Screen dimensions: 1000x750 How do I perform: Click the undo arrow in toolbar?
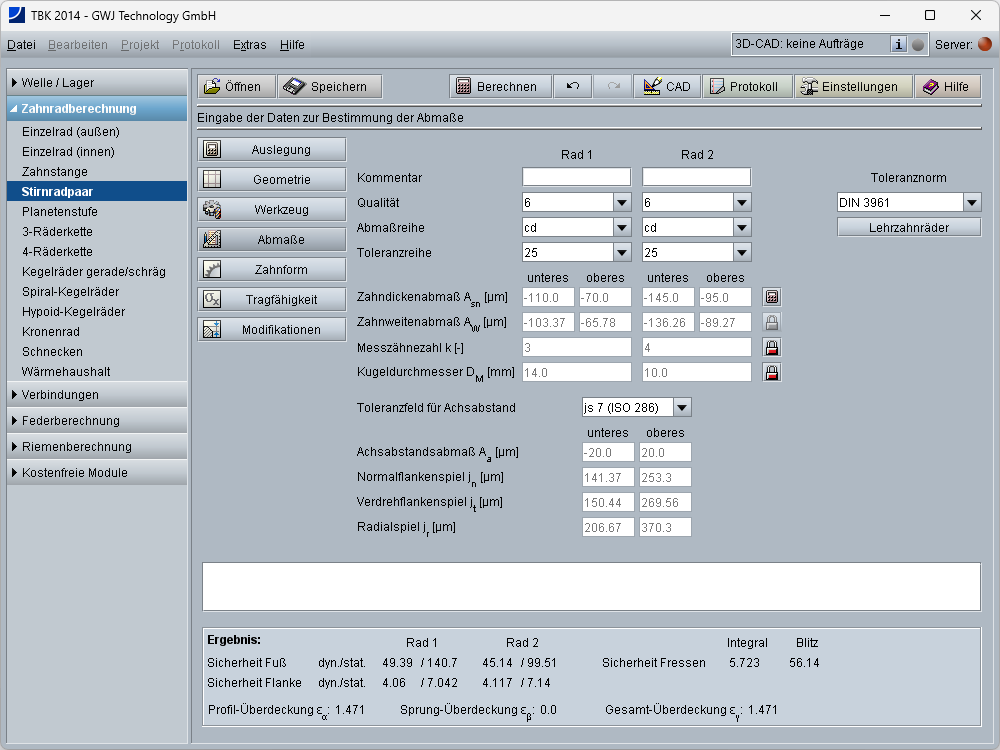pos(573,87)
